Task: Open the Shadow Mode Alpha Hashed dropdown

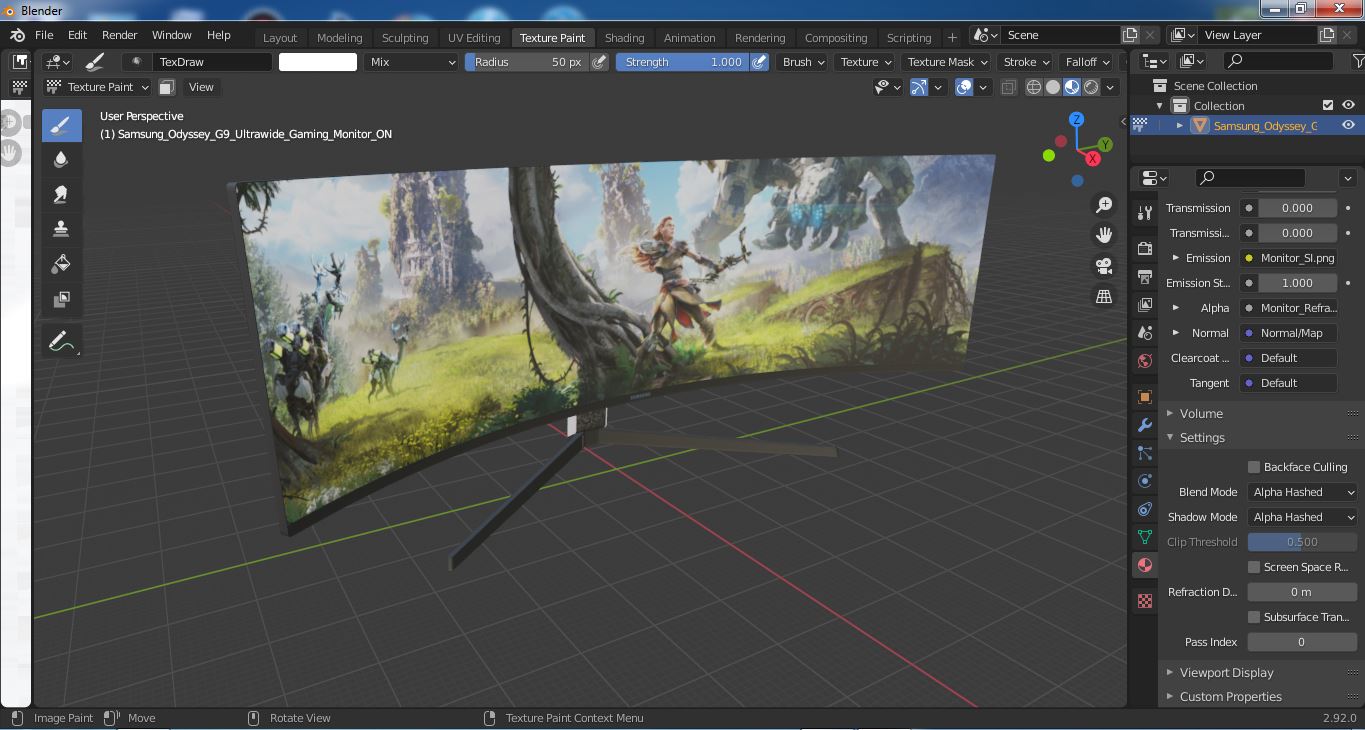Action: [1302, 517]
